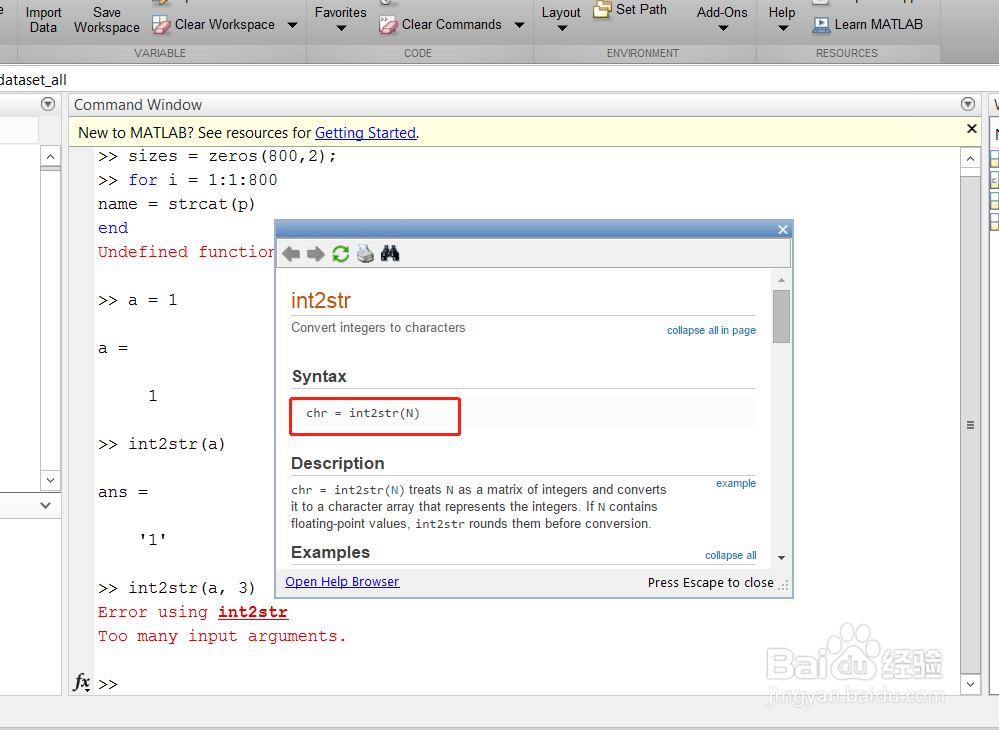Click Command Window scroll up arrow

click(970, 159)
